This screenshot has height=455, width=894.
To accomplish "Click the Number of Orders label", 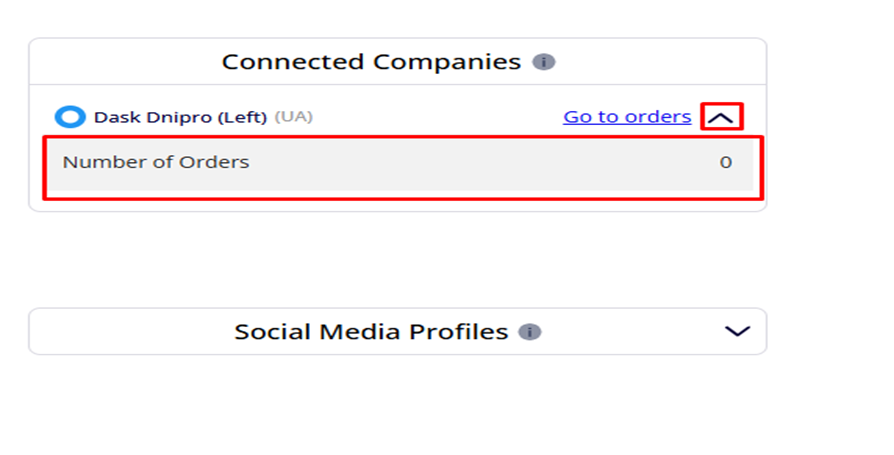I will 156,162.
